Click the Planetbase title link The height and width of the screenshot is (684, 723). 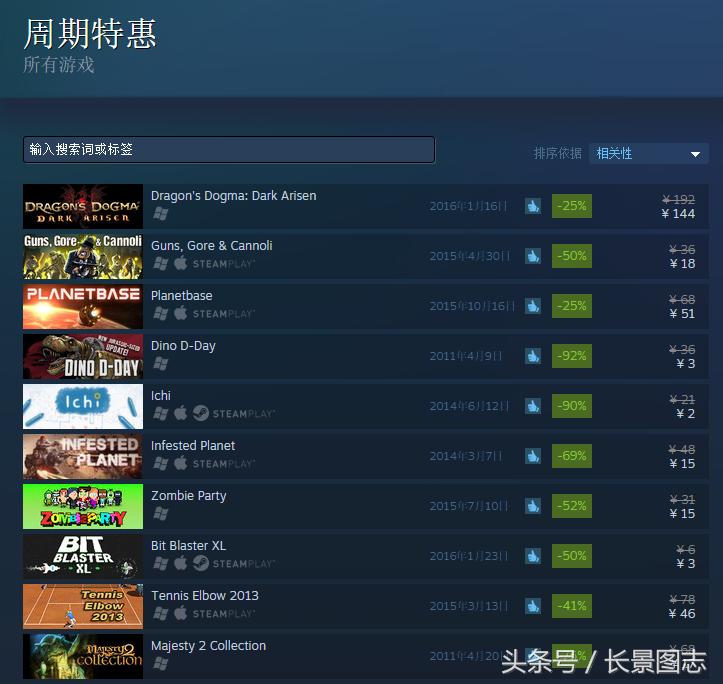coord(182,296)
